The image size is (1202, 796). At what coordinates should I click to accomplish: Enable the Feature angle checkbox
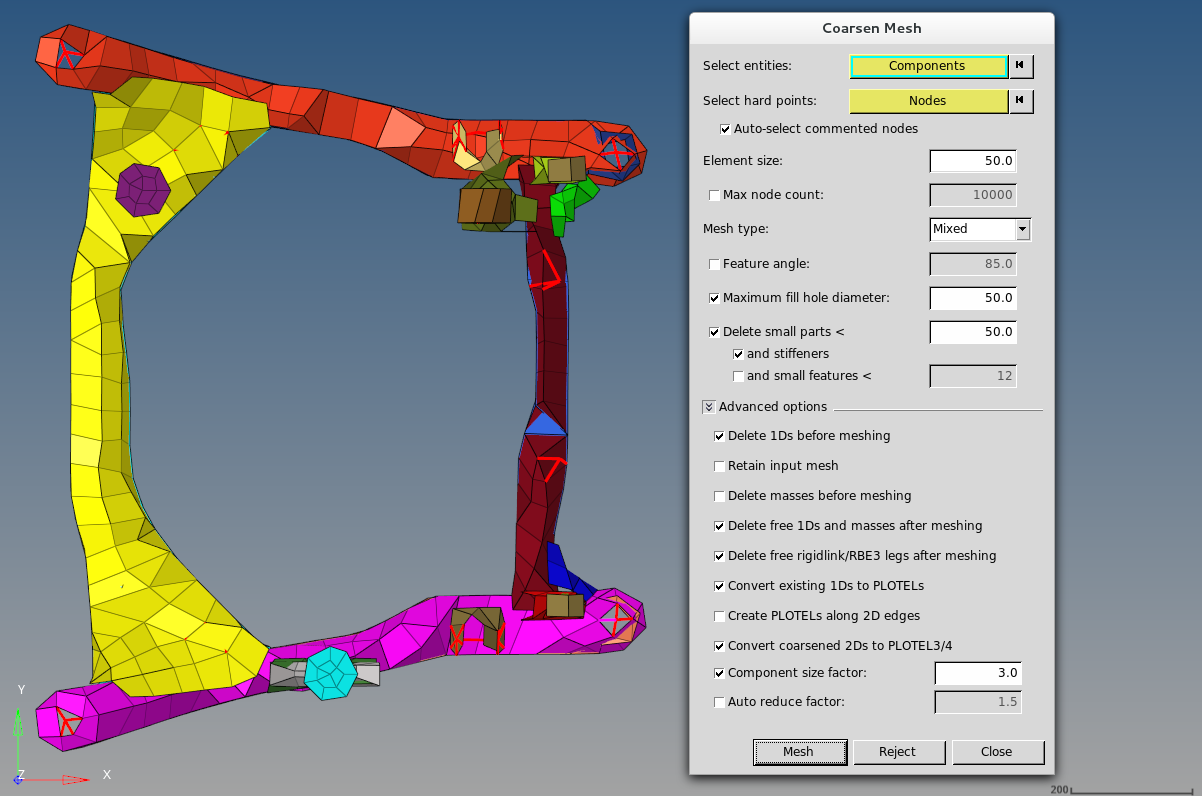click(x=714, y=264)
